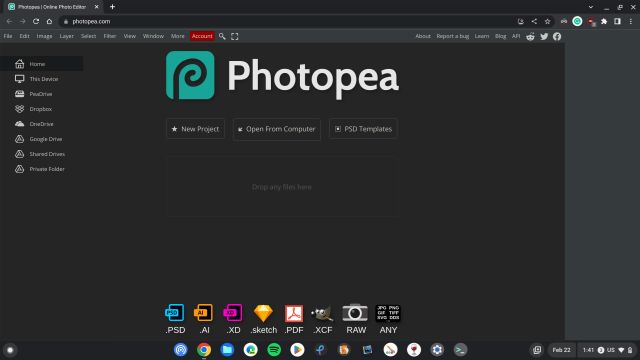Click the red Account button
This screenshot has height=360, width=640.
202,36
